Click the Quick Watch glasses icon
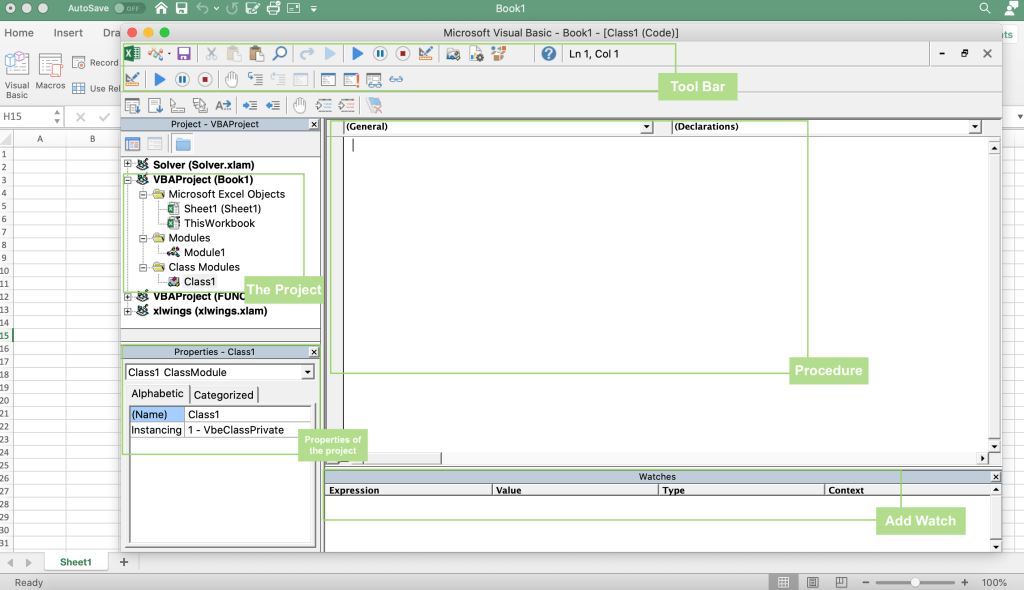Image resolution: width=1024 pixels, height=590 pixels. pos(396,80)
